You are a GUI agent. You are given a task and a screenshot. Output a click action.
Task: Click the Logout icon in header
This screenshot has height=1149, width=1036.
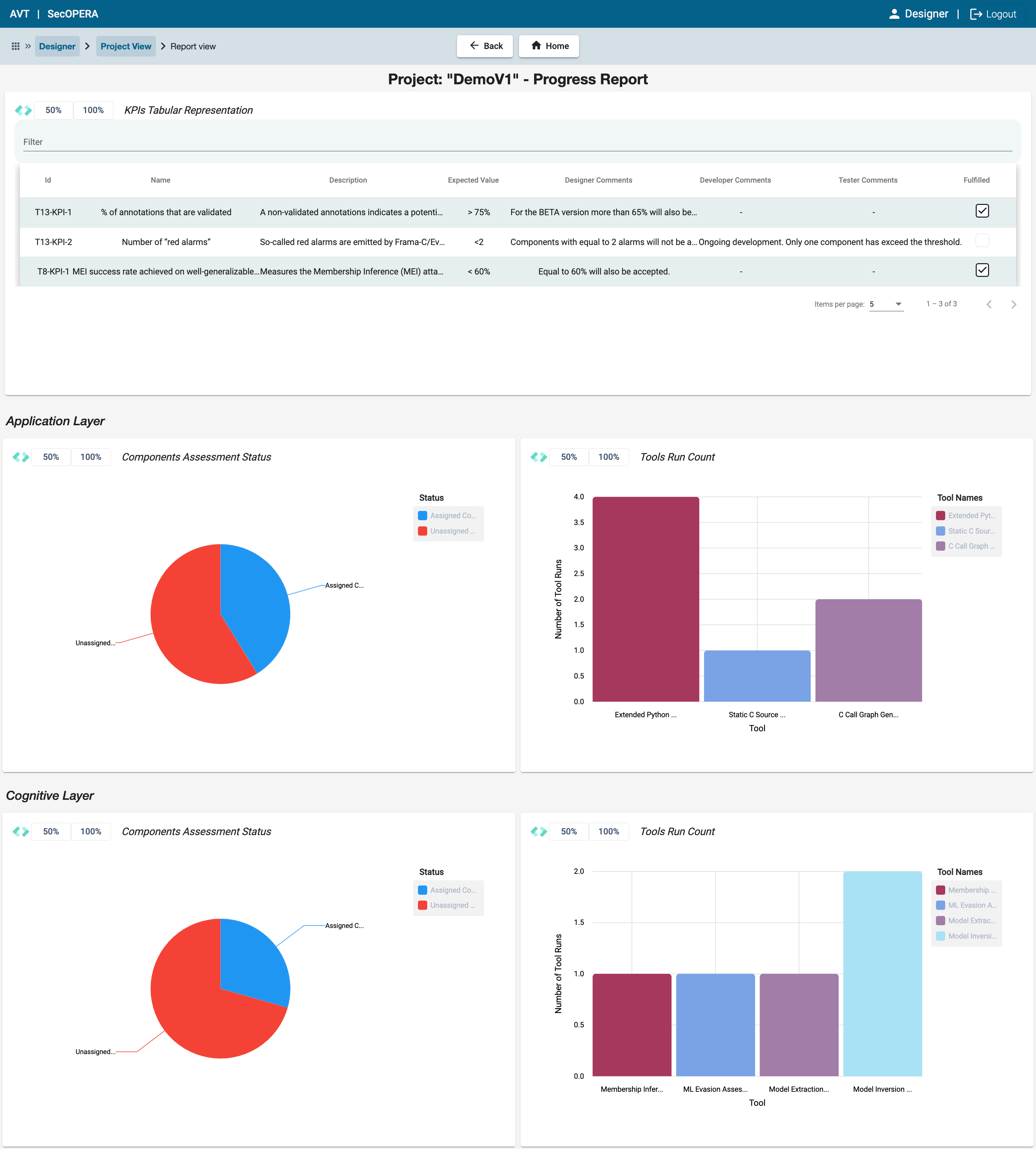pos(976,14)
